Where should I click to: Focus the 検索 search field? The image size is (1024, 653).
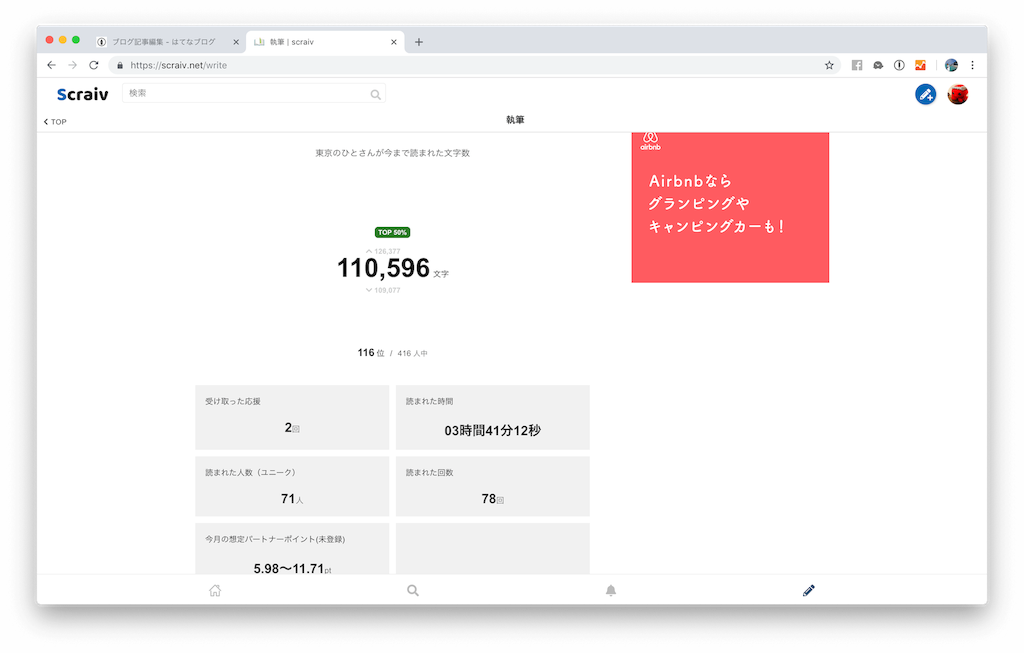pyautogui.click(x=253, y=93)
